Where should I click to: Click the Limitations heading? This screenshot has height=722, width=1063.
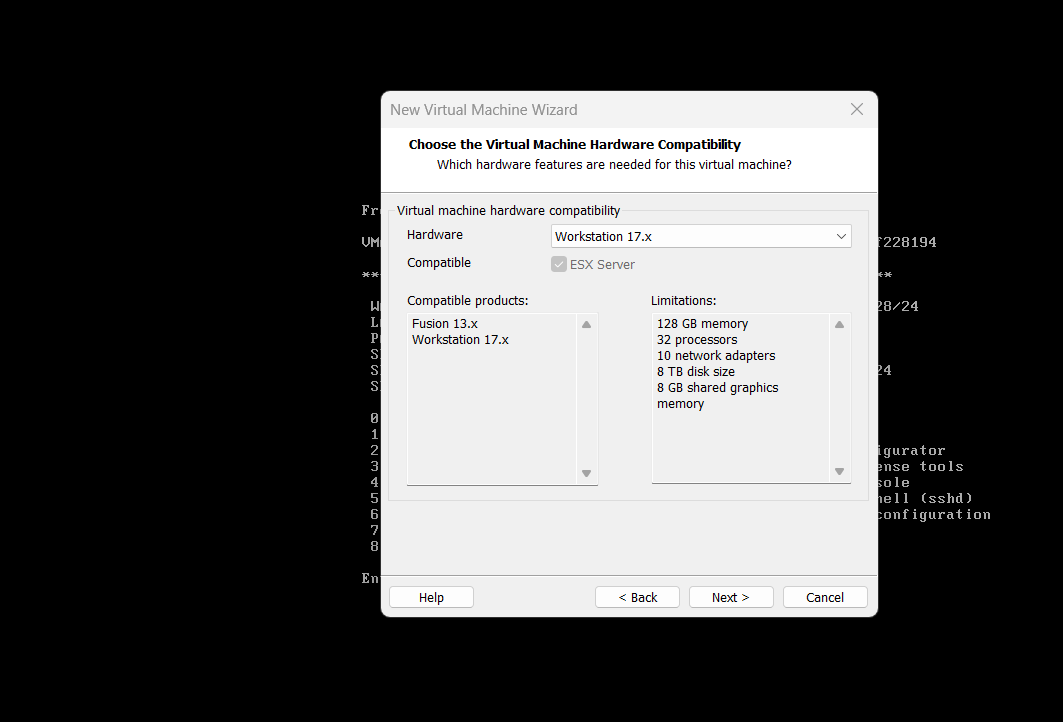pyautogui.click(x=683, y=300)
